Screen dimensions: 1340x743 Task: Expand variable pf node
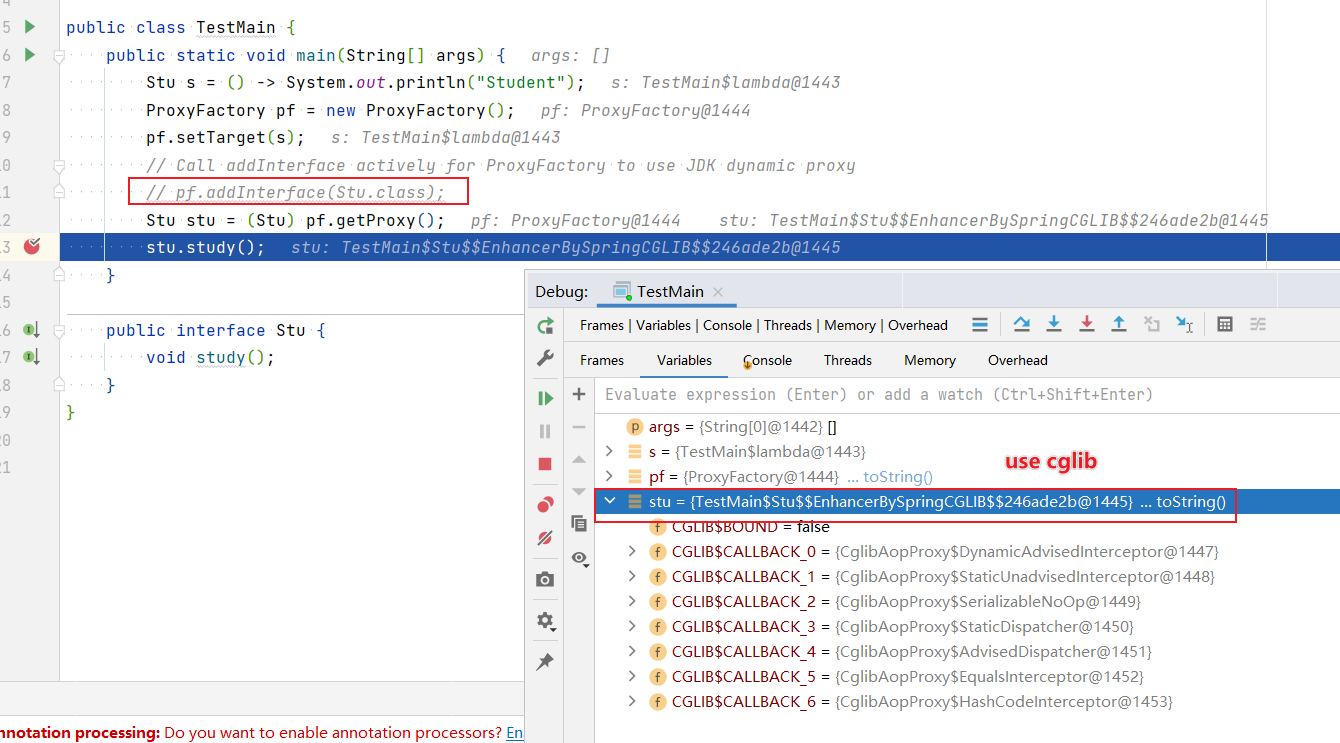pyautogui.click(x=609, y=477)
